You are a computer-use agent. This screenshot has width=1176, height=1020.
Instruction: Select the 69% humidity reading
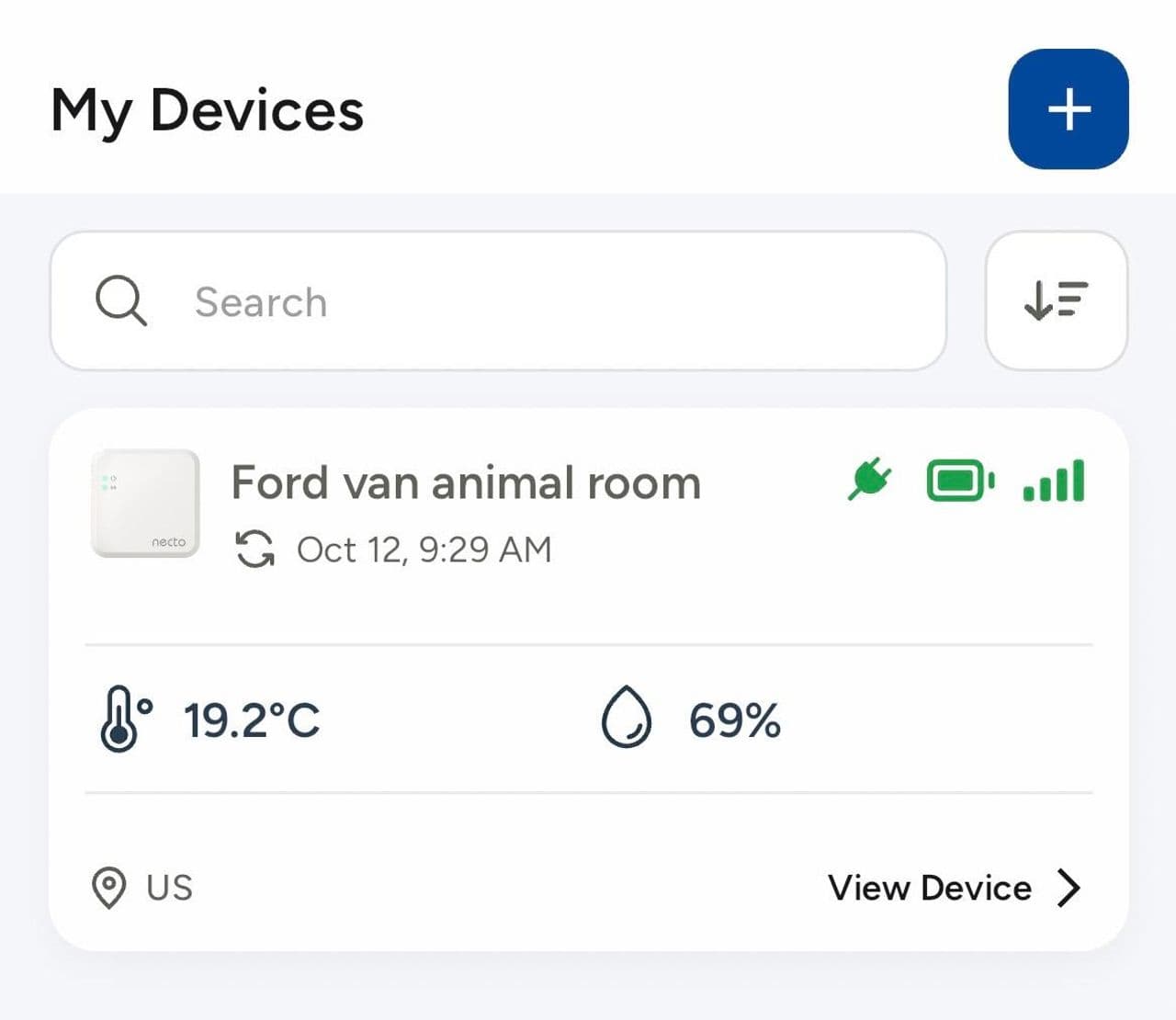coord(734,720)
